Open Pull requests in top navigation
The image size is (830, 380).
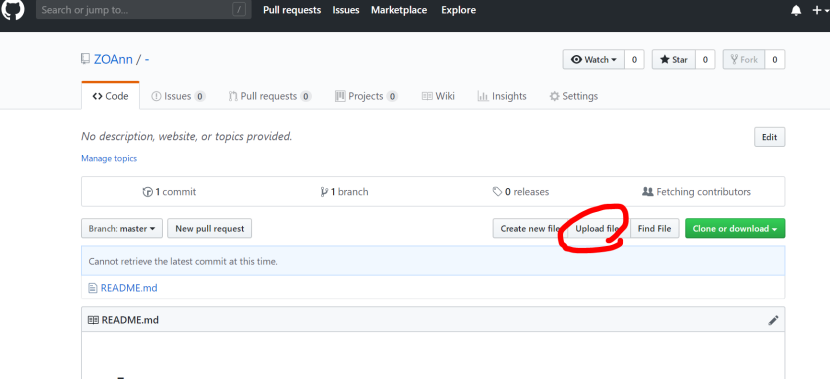(x=292, y=10)
